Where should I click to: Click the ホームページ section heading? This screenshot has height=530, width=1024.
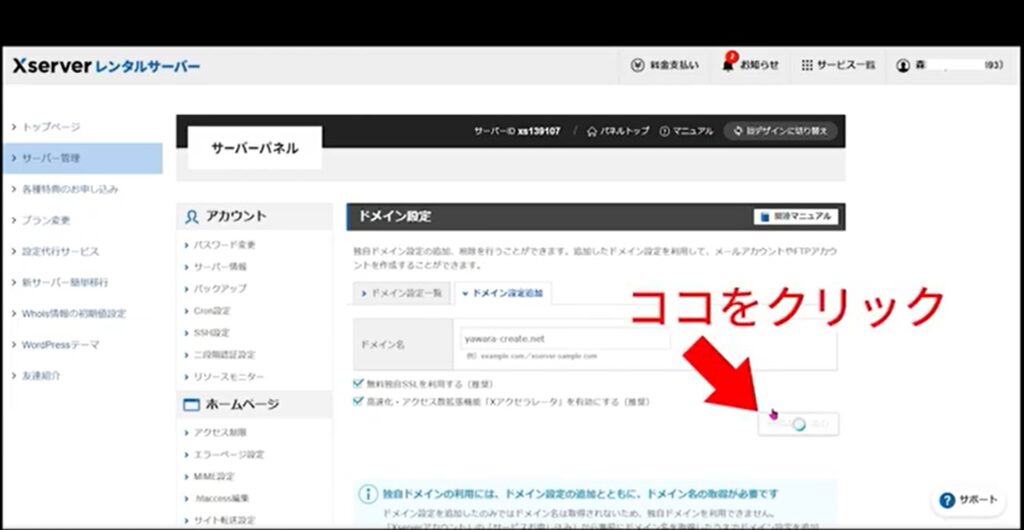click(254, 405)
